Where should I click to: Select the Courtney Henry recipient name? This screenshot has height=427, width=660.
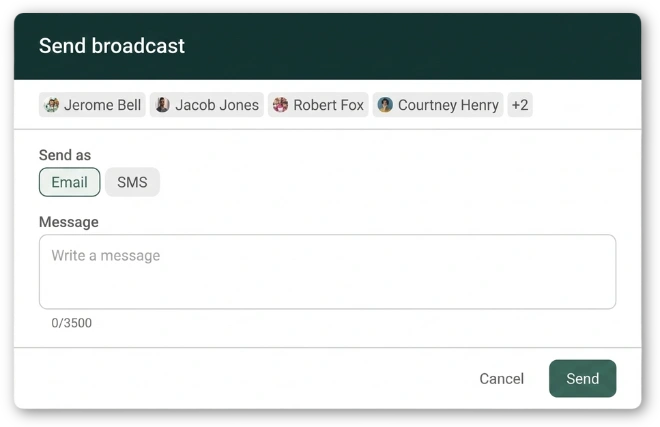click(x=448, y=105)
